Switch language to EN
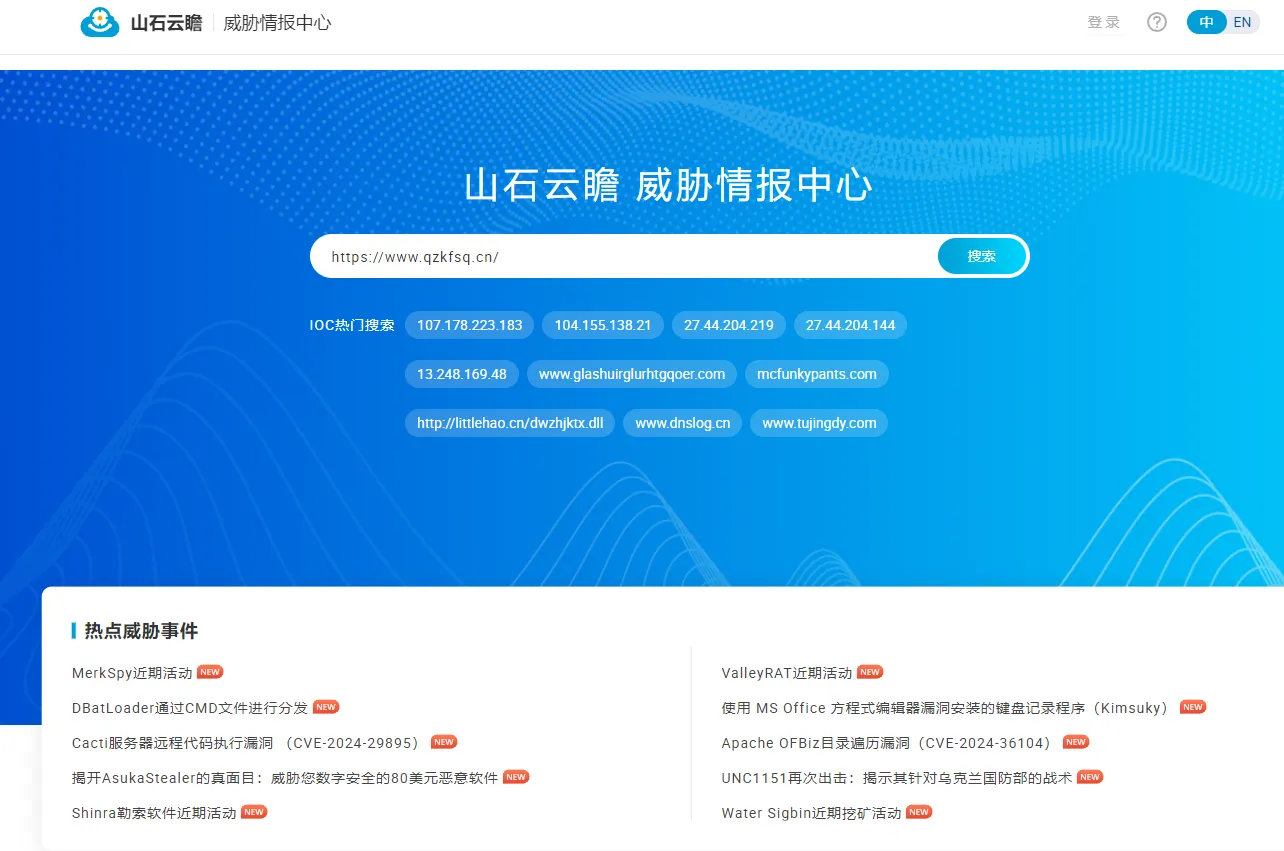Screen dimensions: 1284x851 click(x=1242, y=22)
